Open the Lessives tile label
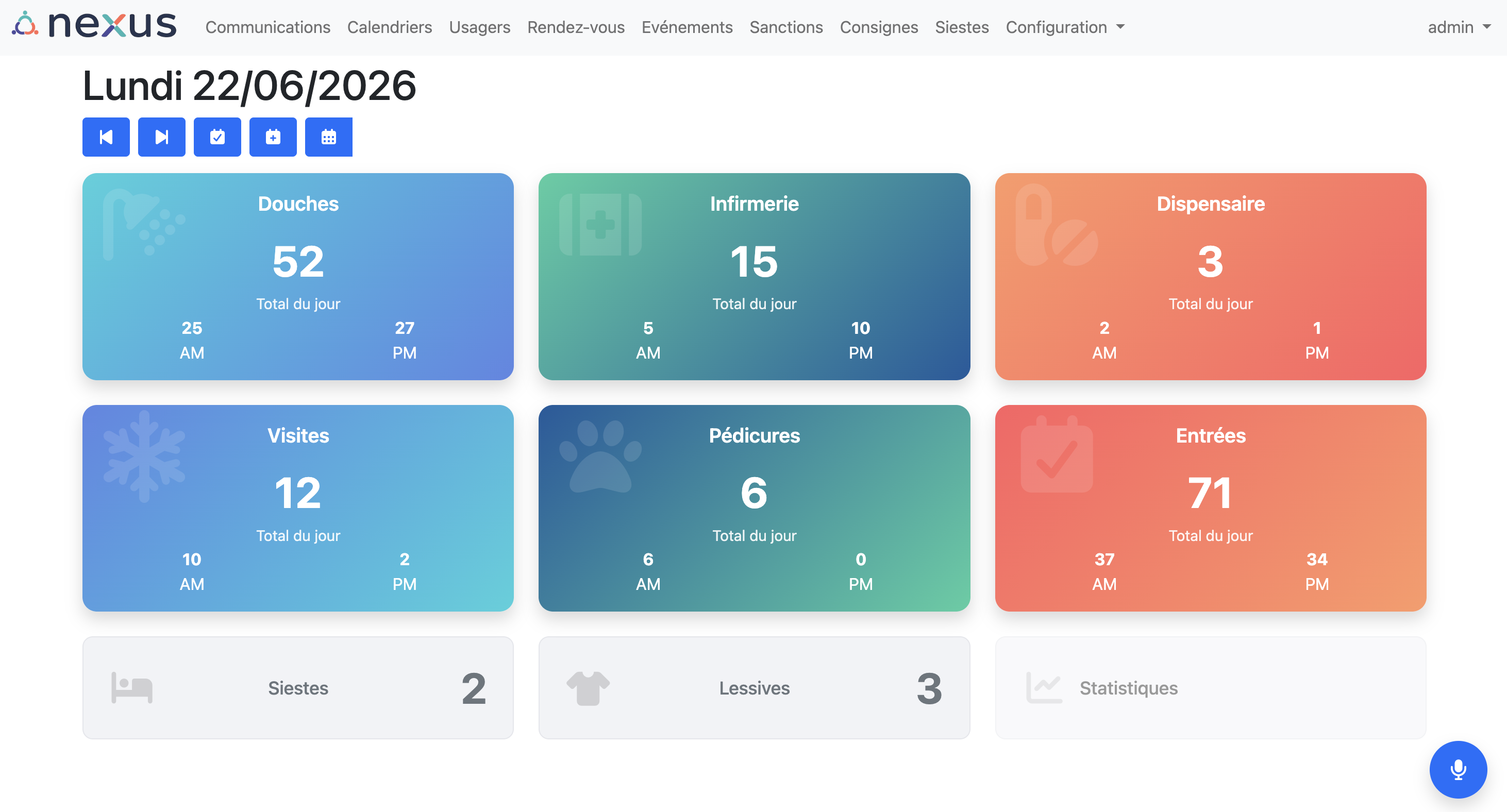 [x=754, y=688]
